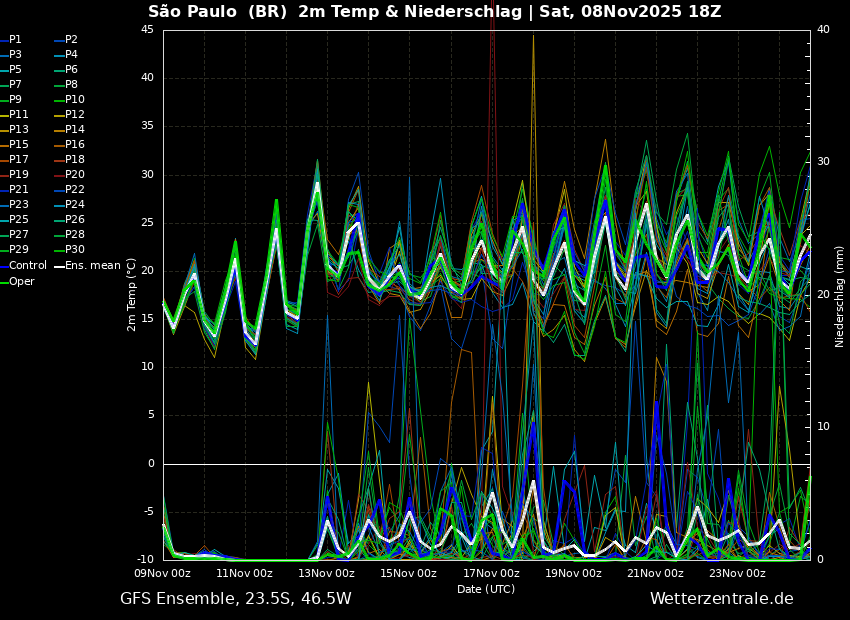Click the 45 temperature axis tick

point(147,30)
